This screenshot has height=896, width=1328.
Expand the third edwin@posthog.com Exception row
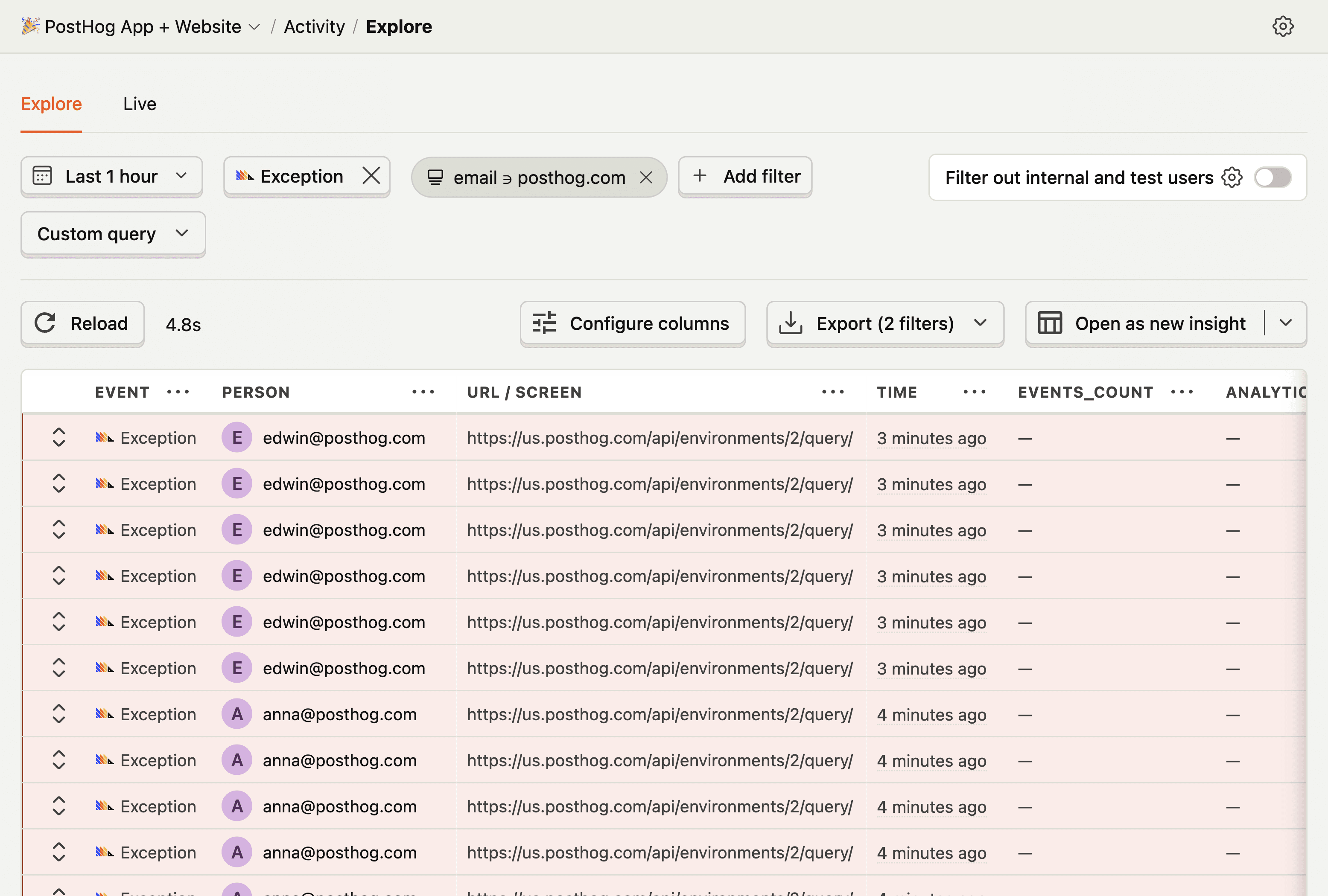pyautogui.click(x=59, y=529)
